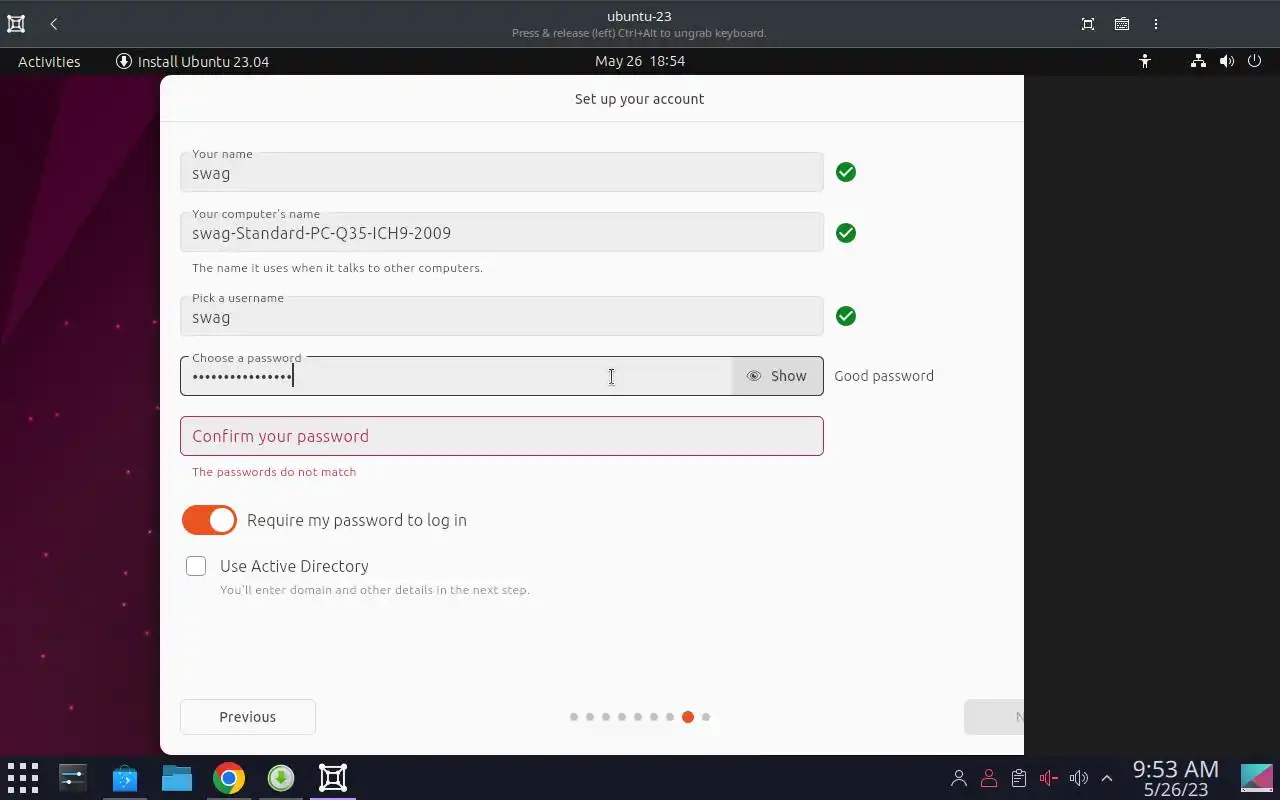
Task: Click the network status icon in Ubuntu top bar
Action: pyautogui.click(x=1198, y=61)
